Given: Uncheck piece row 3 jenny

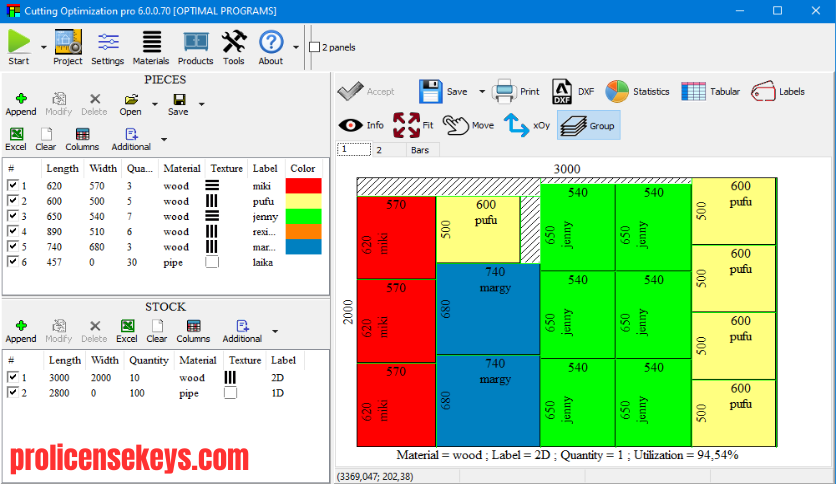Looking at the screenshot, I should (12, 215).
